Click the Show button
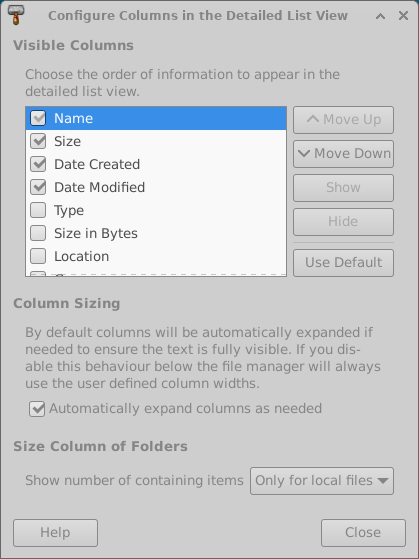The height and width of the screenshot is (559, 419). coord(343,188)
